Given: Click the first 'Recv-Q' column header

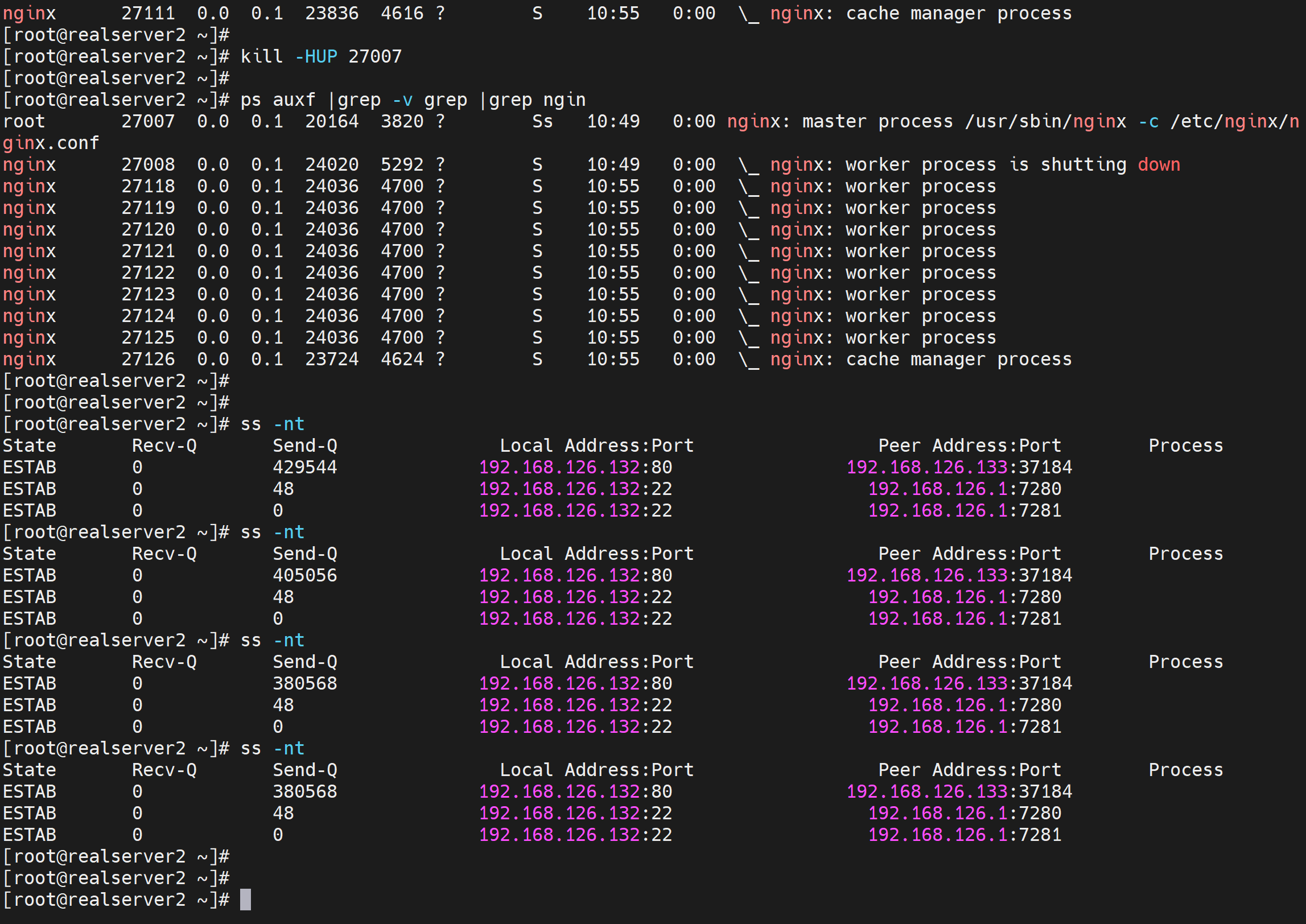Looking at the screenshot, I should tap(164, 445).
